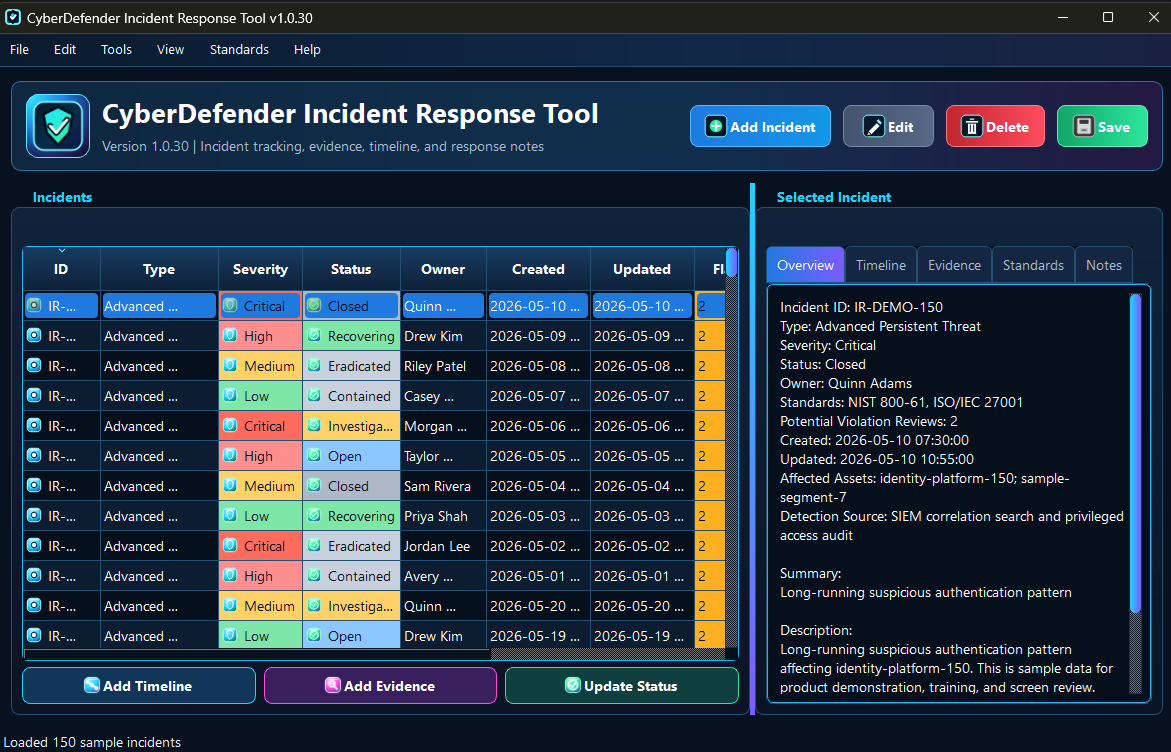
Task: Click the Contained status icon in Casey's row
Action: point(314,396)
